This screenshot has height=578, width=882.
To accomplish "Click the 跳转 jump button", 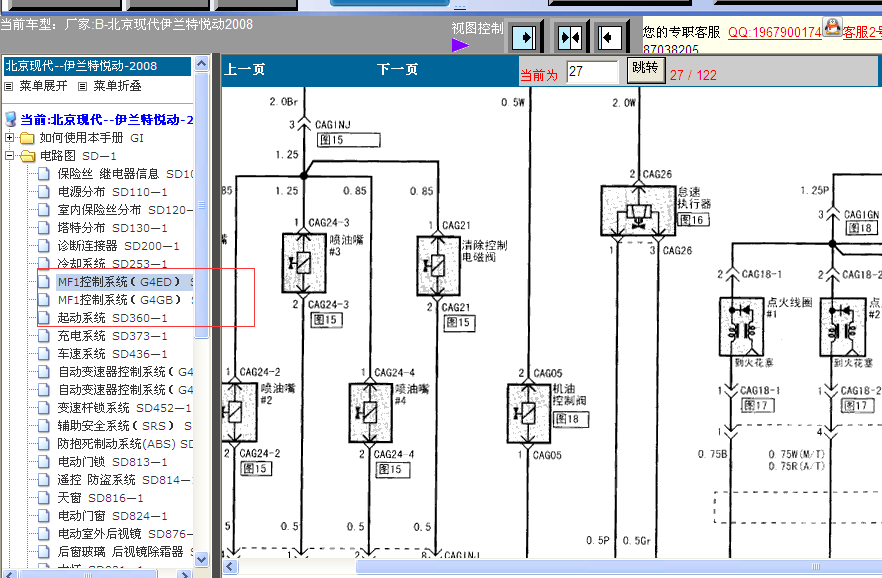I will point(646,70).
